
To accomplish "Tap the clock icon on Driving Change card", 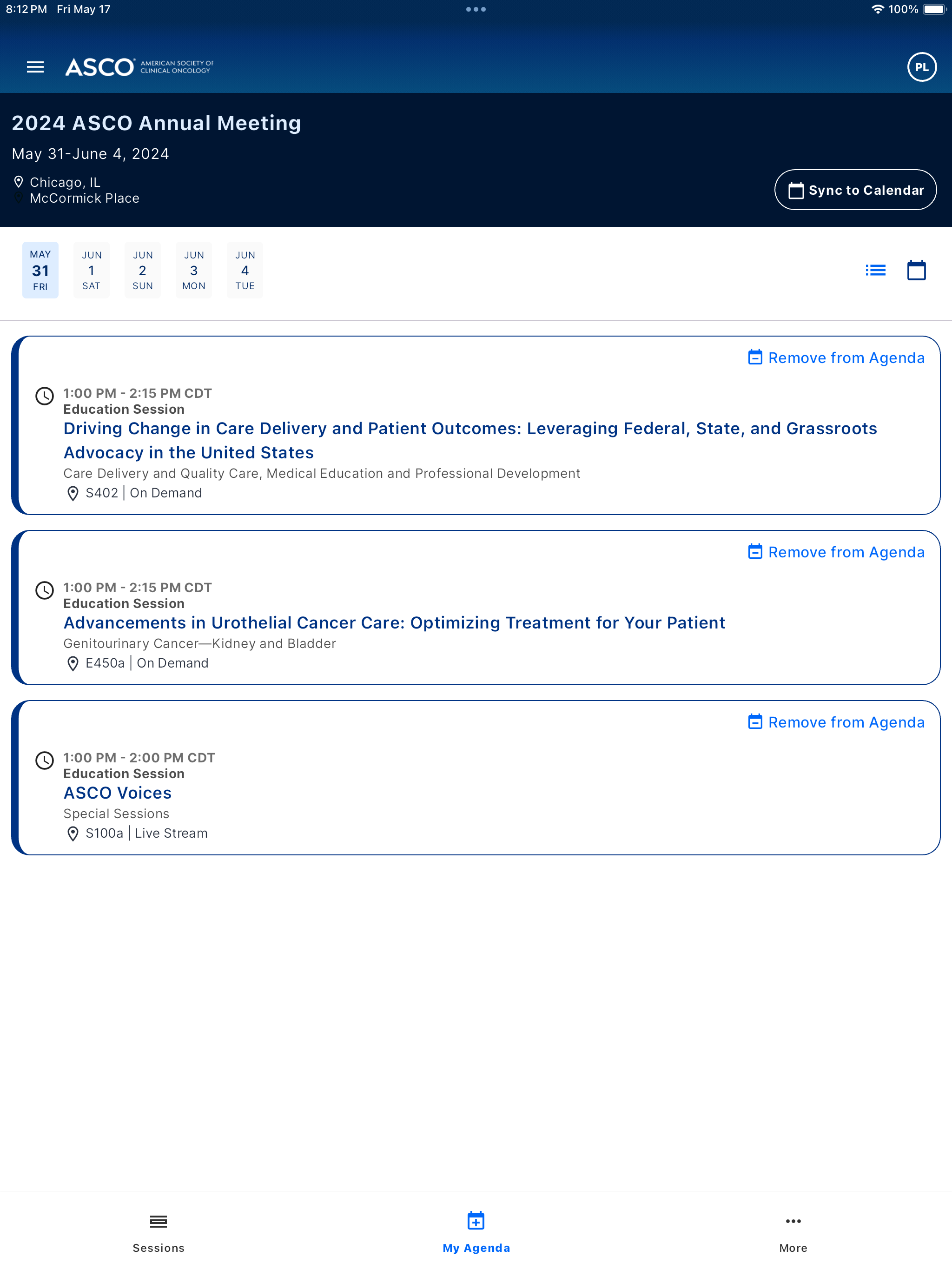I will click(44, 396).
